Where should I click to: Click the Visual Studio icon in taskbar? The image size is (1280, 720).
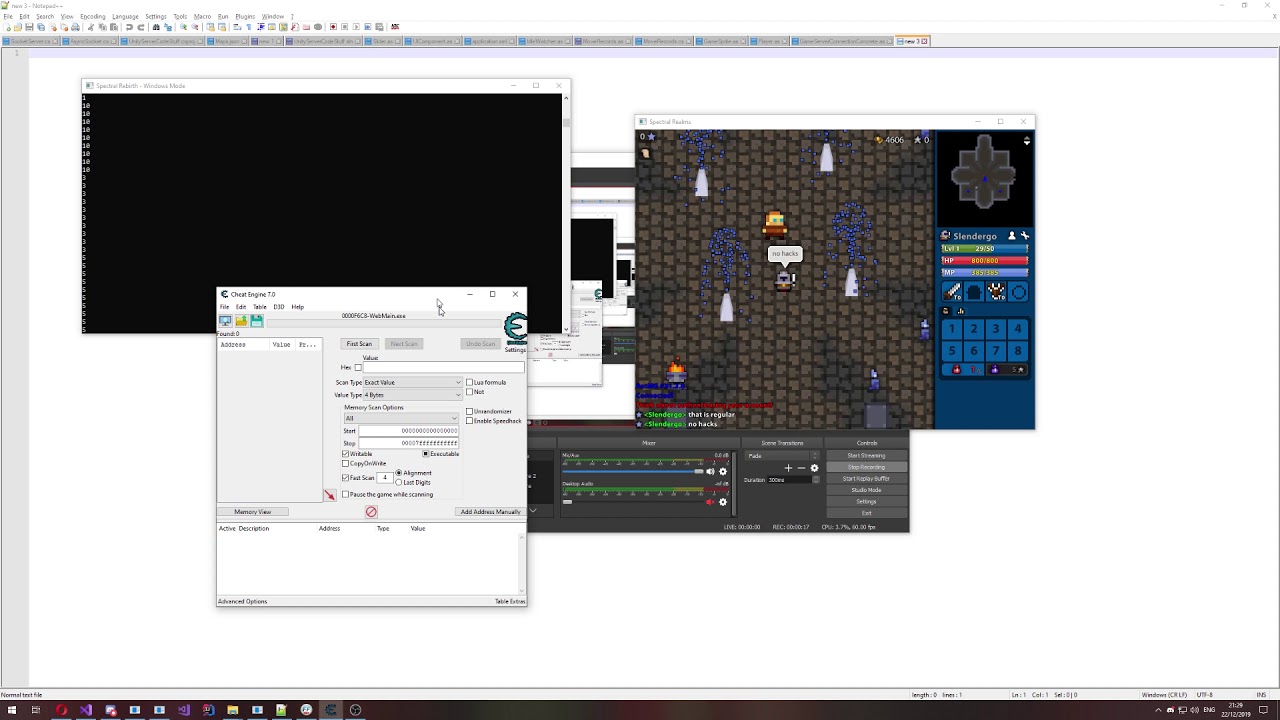click(x=86, y=710)
